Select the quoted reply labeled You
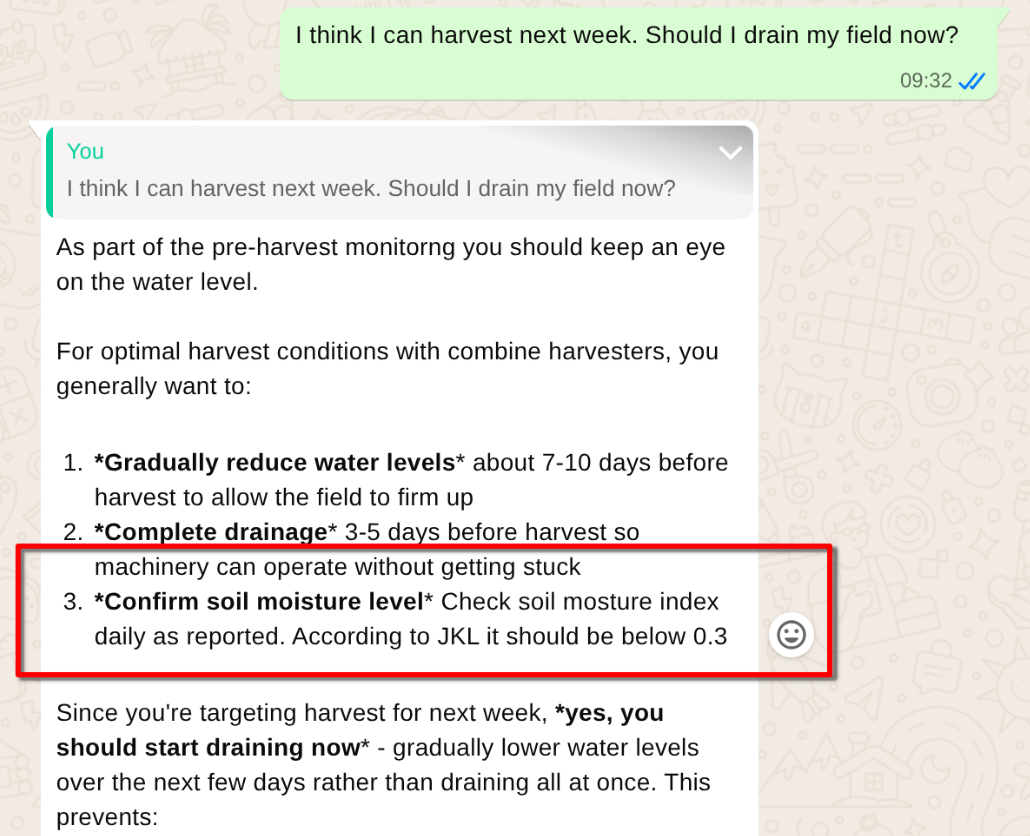The width and height of the screenshot is (1030, 836). (x=395, y=170)
